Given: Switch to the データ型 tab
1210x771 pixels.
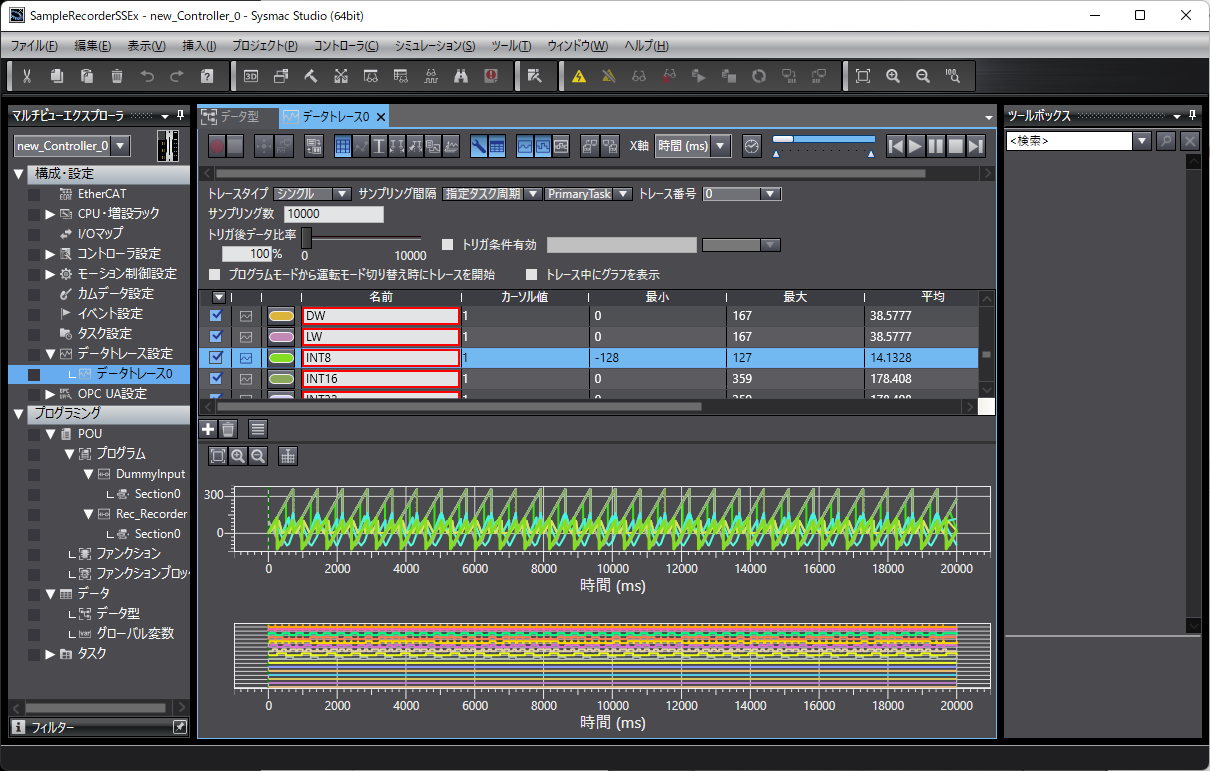Looking at the screenshot, I should (238, 116).
